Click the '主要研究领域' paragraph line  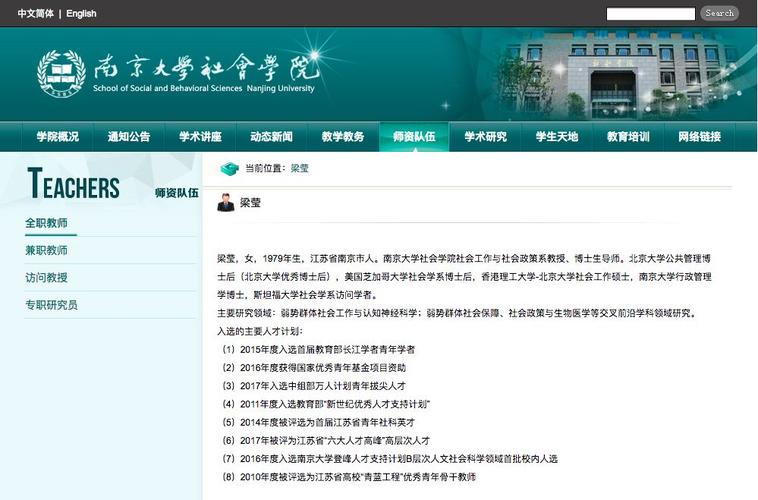[x=457, y=313]
